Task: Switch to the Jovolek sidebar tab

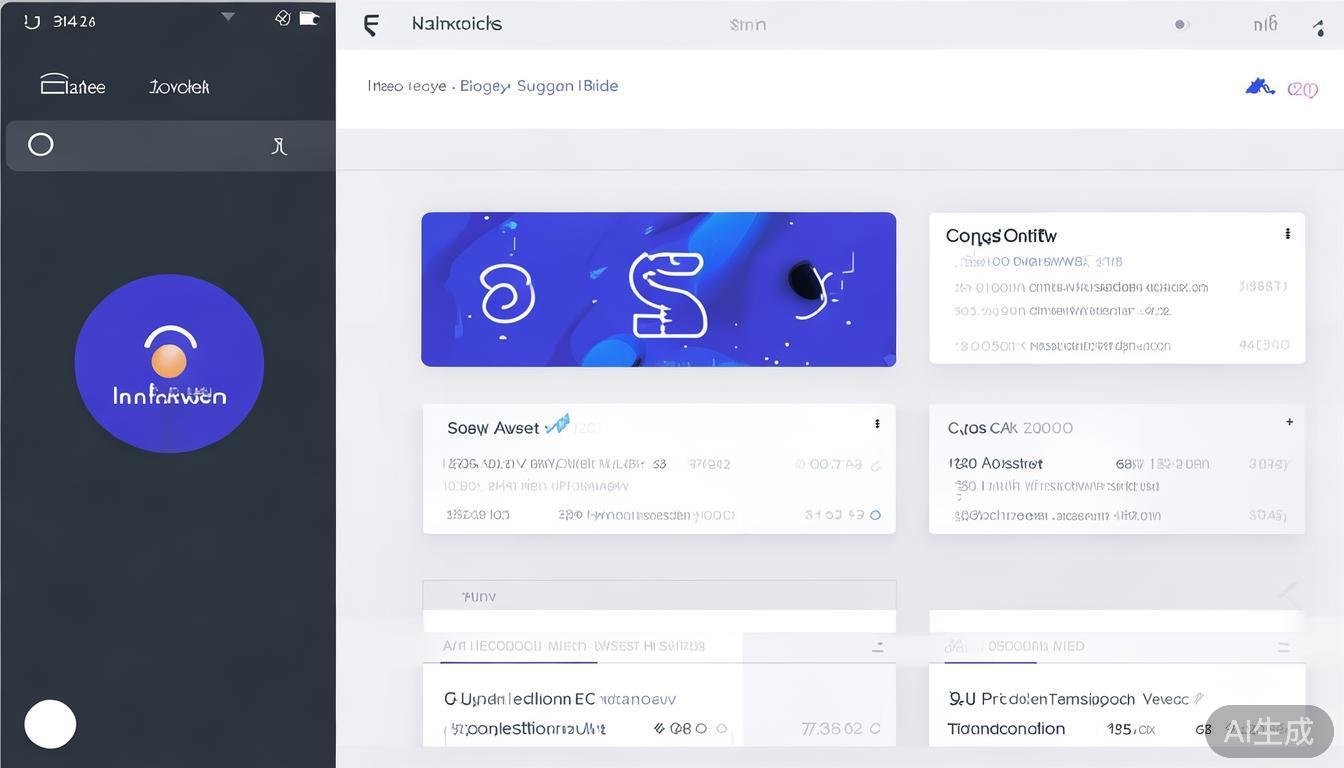Action: pos(179,87)
